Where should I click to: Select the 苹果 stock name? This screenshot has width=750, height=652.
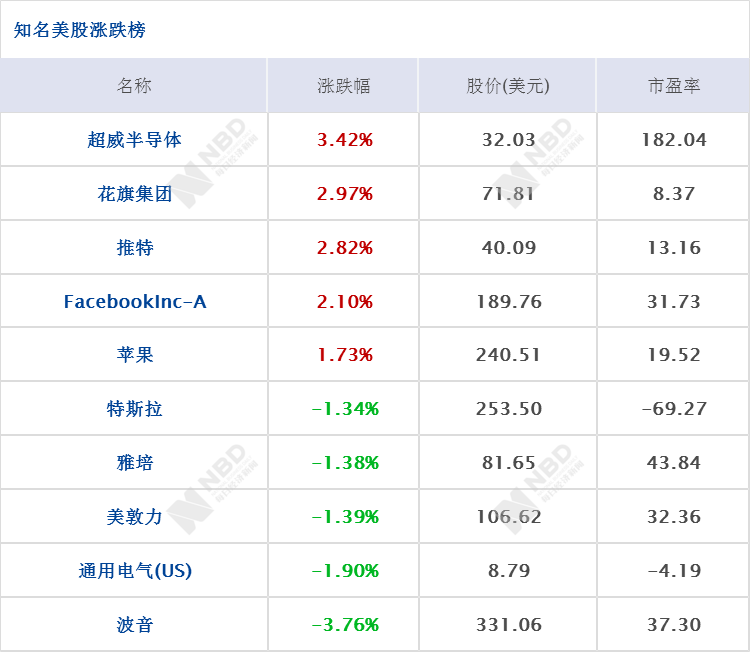point(134,355)
